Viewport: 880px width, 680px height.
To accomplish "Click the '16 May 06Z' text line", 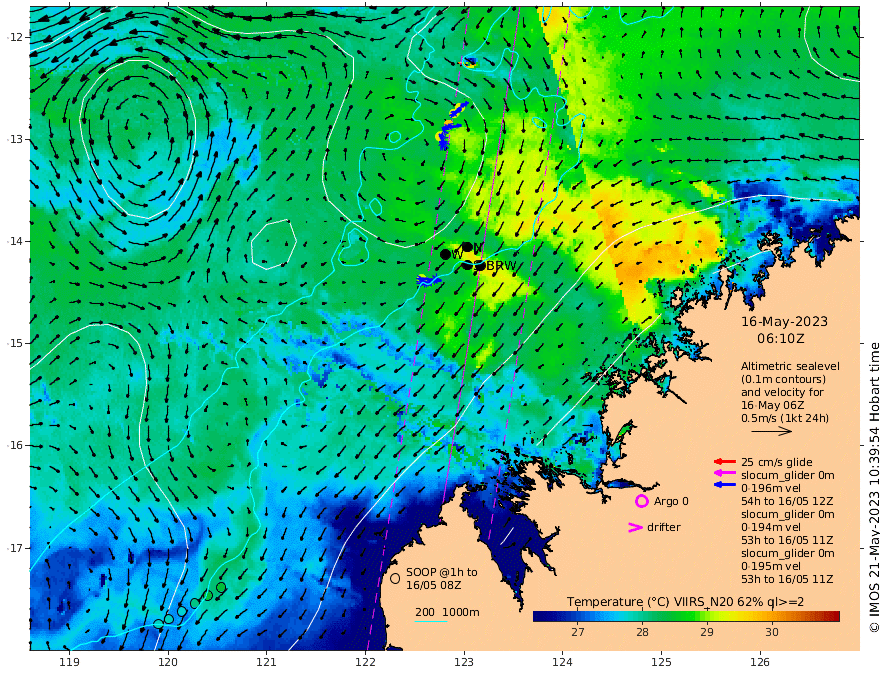I will [772, 405].
